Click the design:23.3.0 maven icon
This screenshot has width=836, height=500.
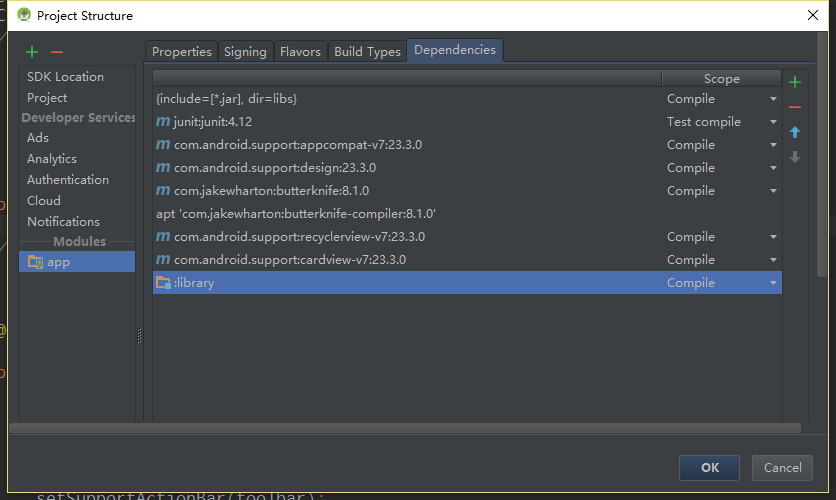[x=163, y=167]
